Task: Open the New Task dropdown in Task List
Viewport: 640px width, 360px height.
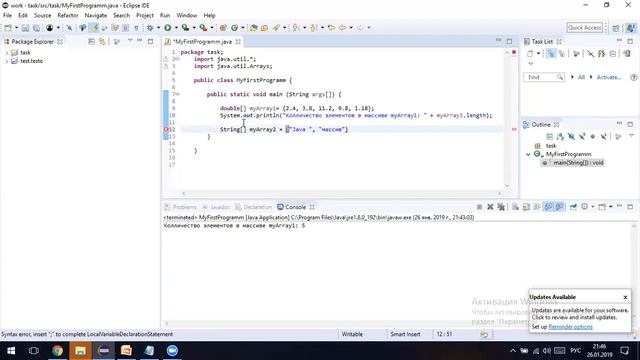Action: (x=538, y=53)
